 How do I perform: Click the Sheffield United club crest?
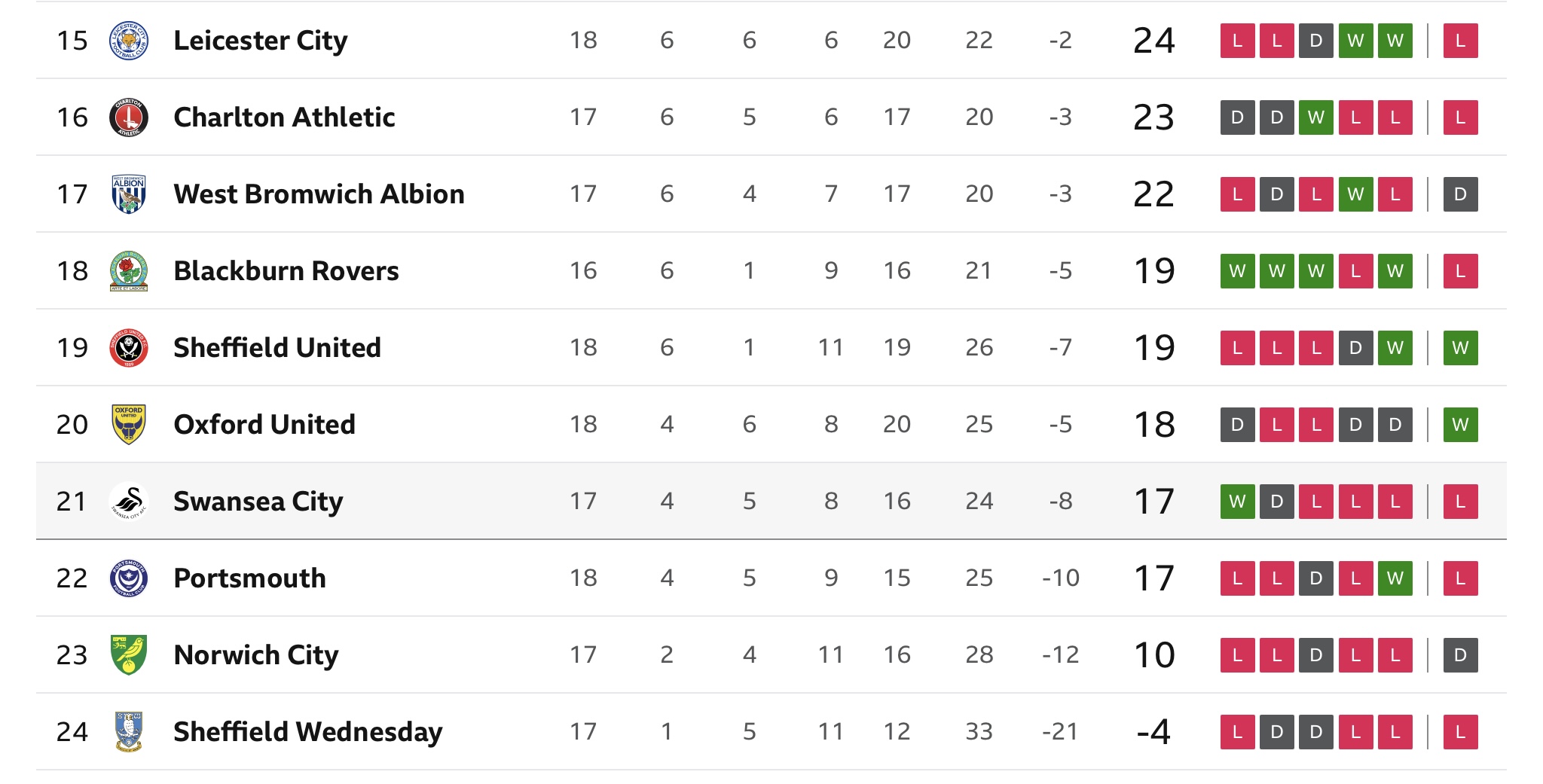(129, 348)
